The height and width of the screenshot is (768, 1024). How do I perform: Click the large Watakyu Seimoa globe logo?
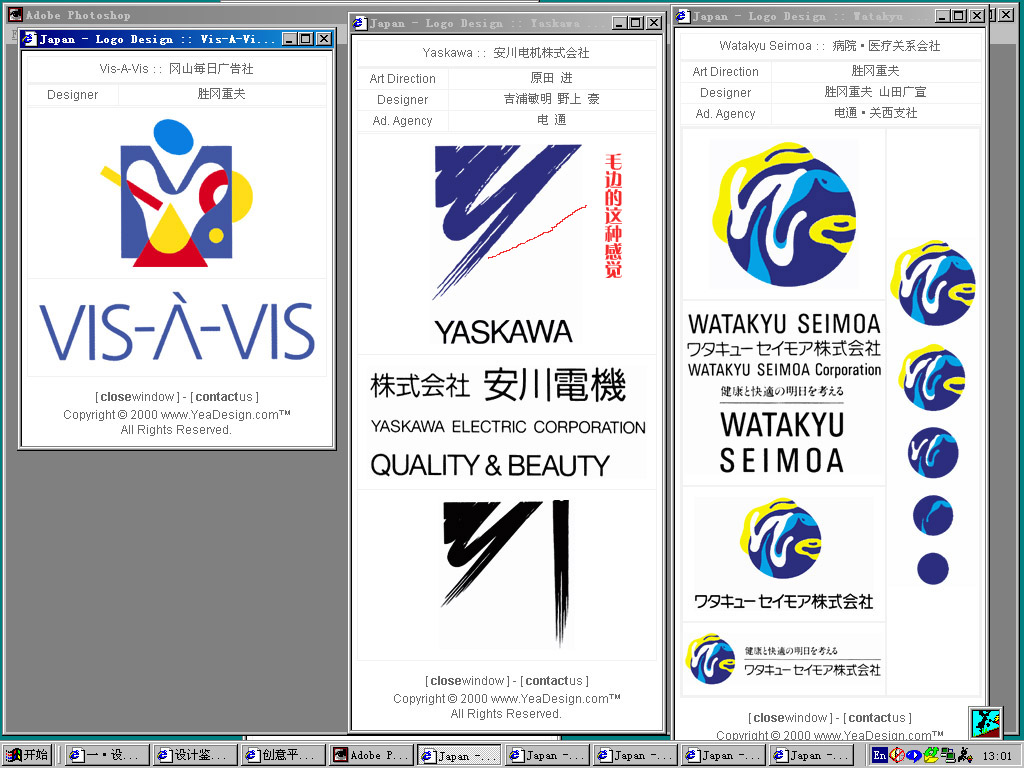[x=783, y=214]
